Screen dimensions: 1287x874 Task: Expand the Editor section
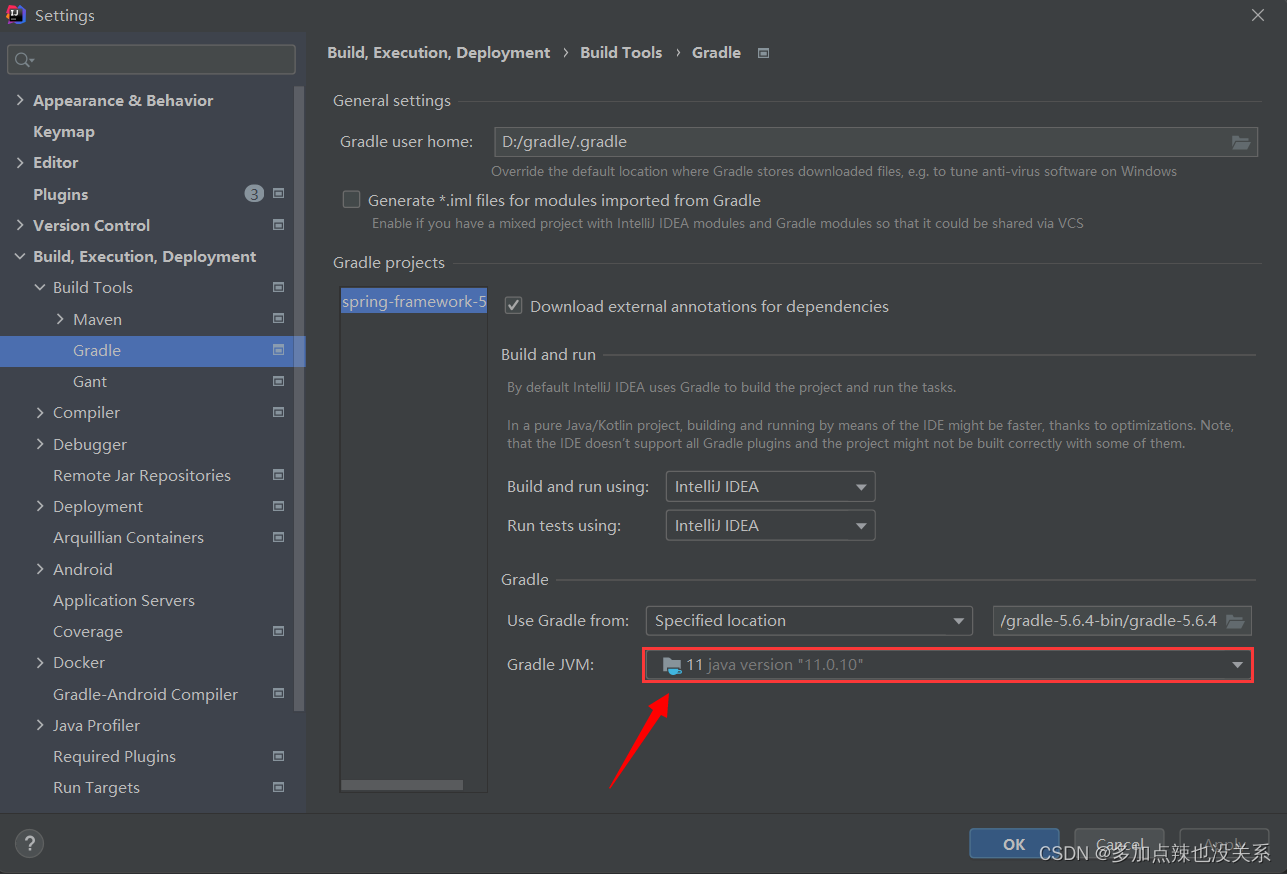click(x=20, y=162)
